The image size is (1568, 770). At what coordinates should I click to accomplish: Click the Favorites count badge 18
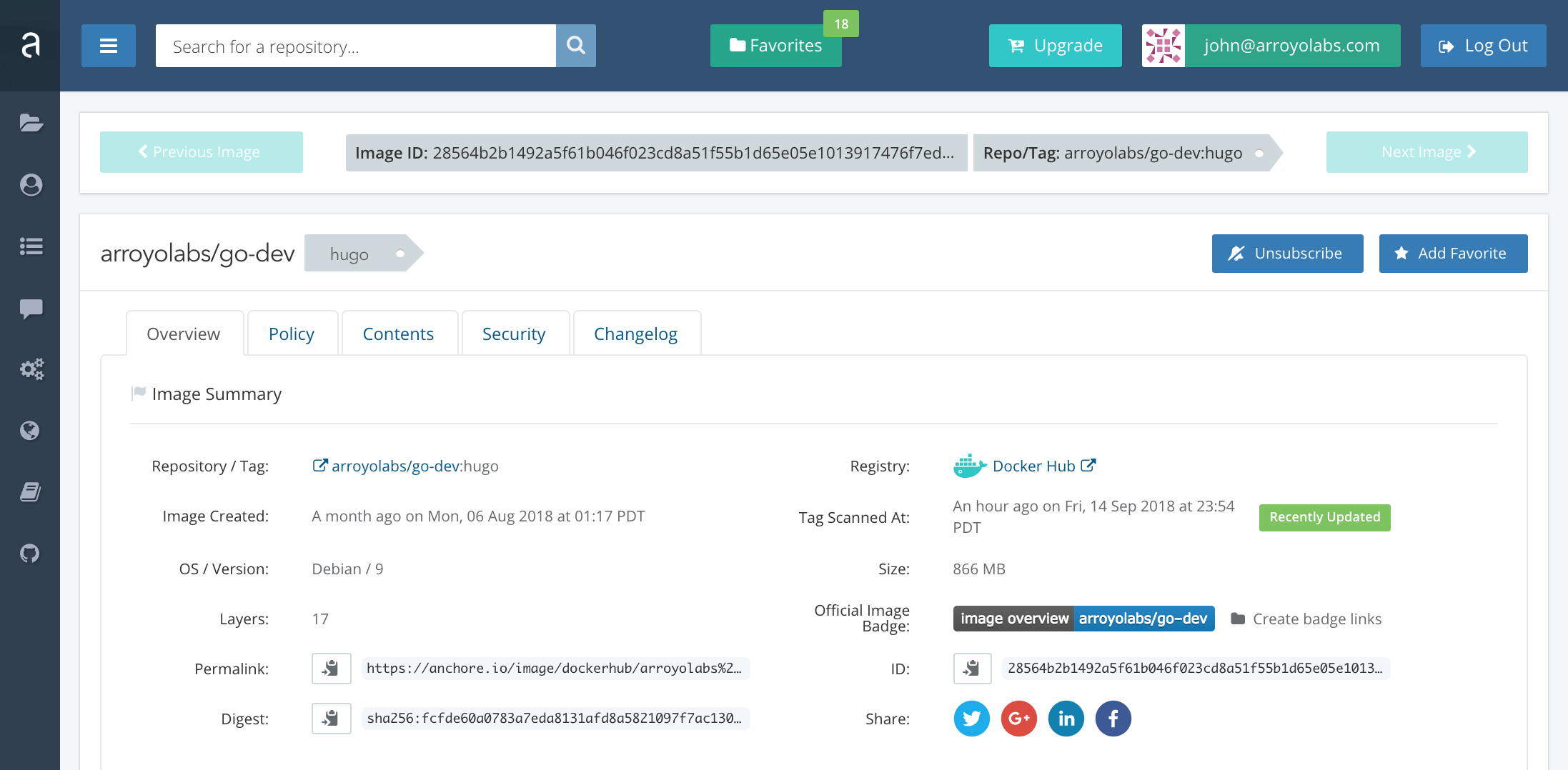(x=841, y=24)
